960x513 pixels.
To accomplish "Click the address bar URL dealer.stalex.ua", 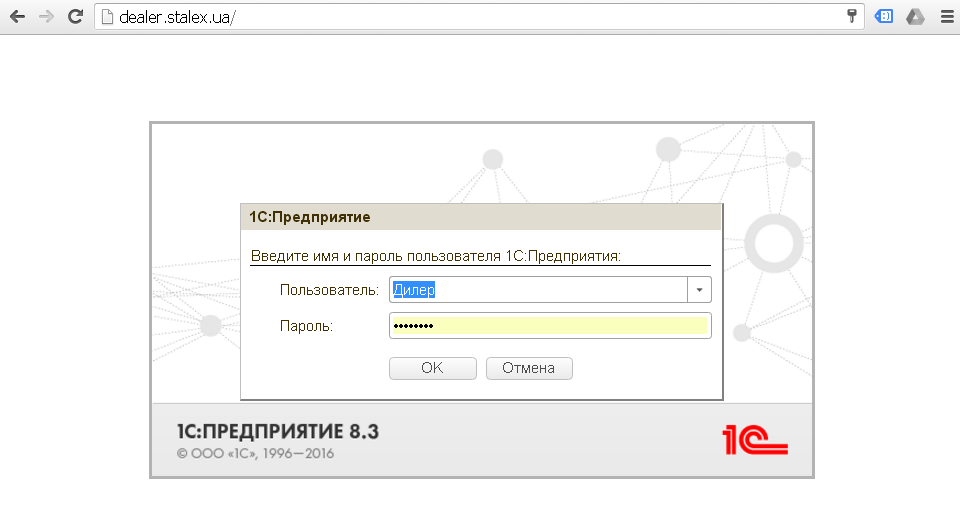I will (177, 17).
